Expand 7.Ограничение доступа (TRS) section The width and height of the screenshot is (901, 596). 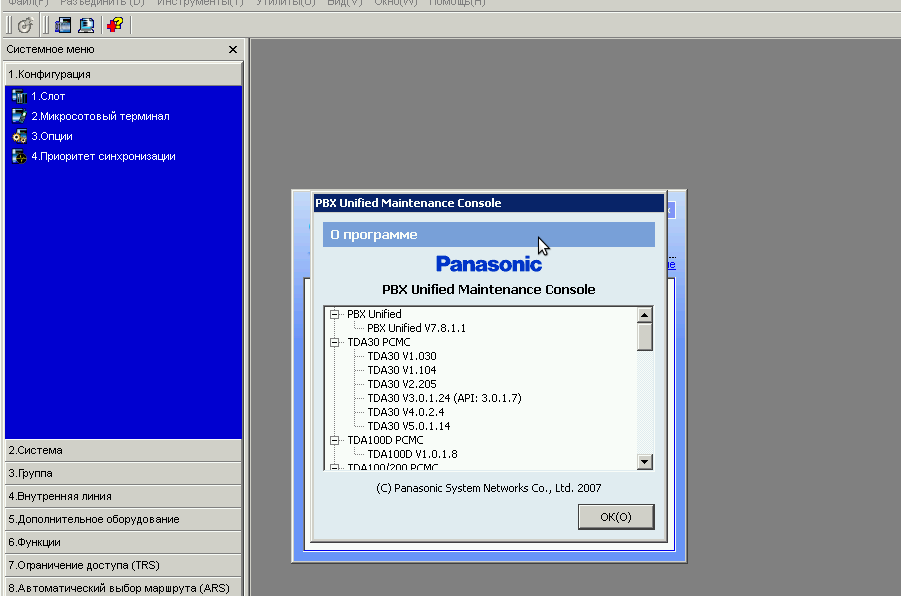point(124,566)
